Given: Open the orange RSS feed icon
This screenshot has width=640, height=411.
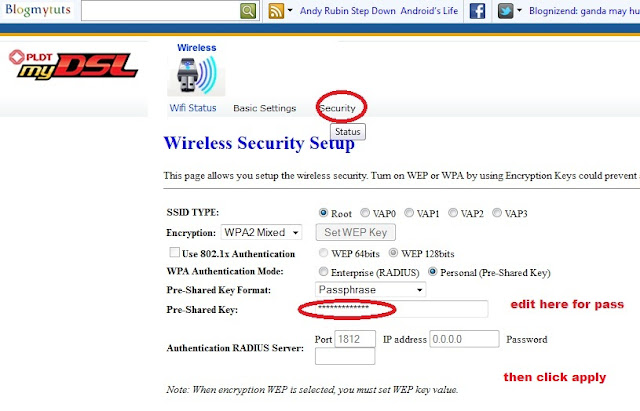Looking at the screenshot, I should (x=276, y=11).
